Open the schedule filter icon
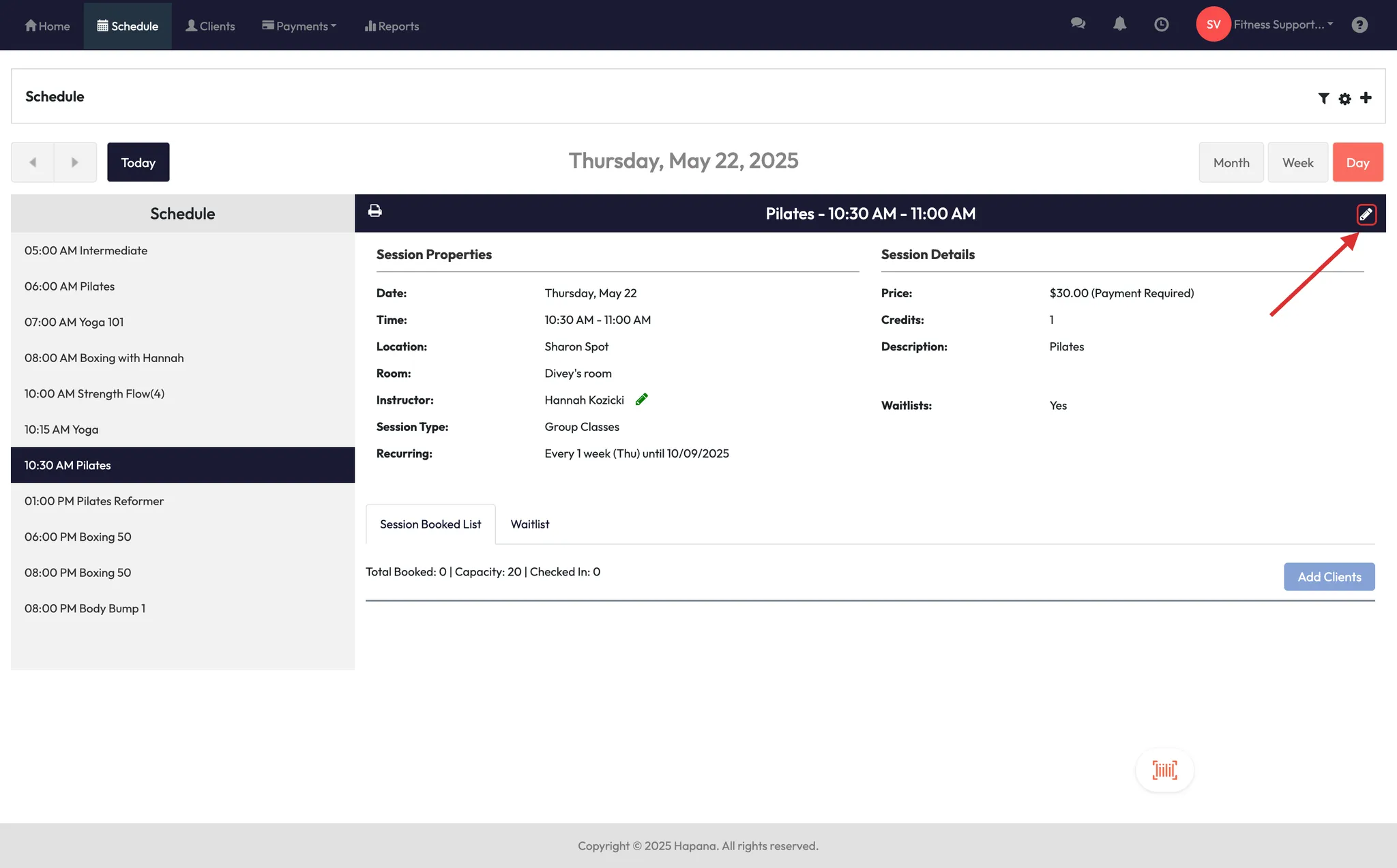The height and width of the screenshot is (868, 1397). click(1323, 98)
